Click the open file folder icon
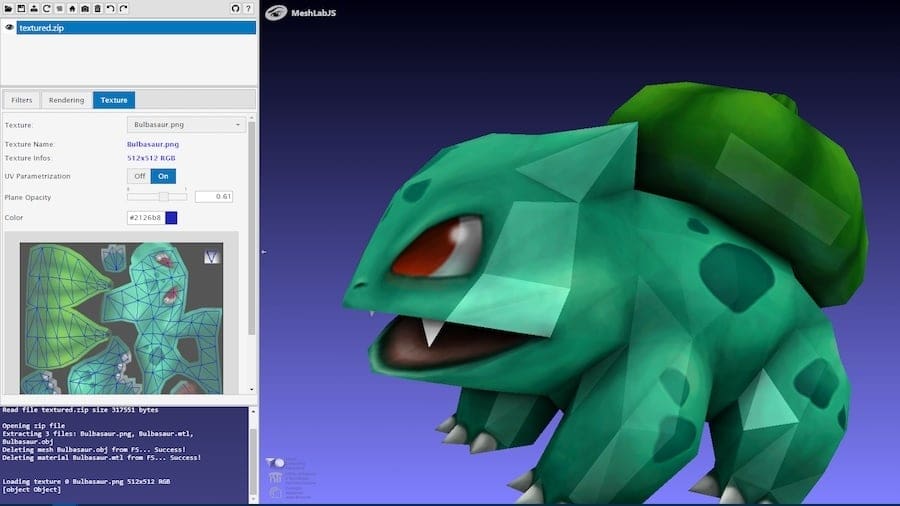The width and height of the screenshot is (900, 506). pyautogui.click(x=8, y=9)
